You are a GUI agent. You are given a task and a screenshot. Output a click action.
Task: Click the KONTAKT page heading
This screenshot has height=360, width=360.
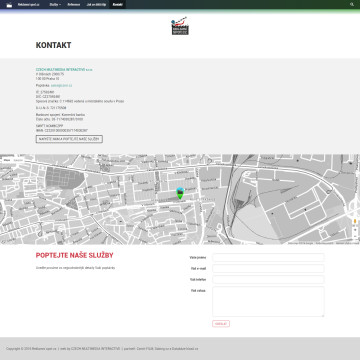coord(53,45)
